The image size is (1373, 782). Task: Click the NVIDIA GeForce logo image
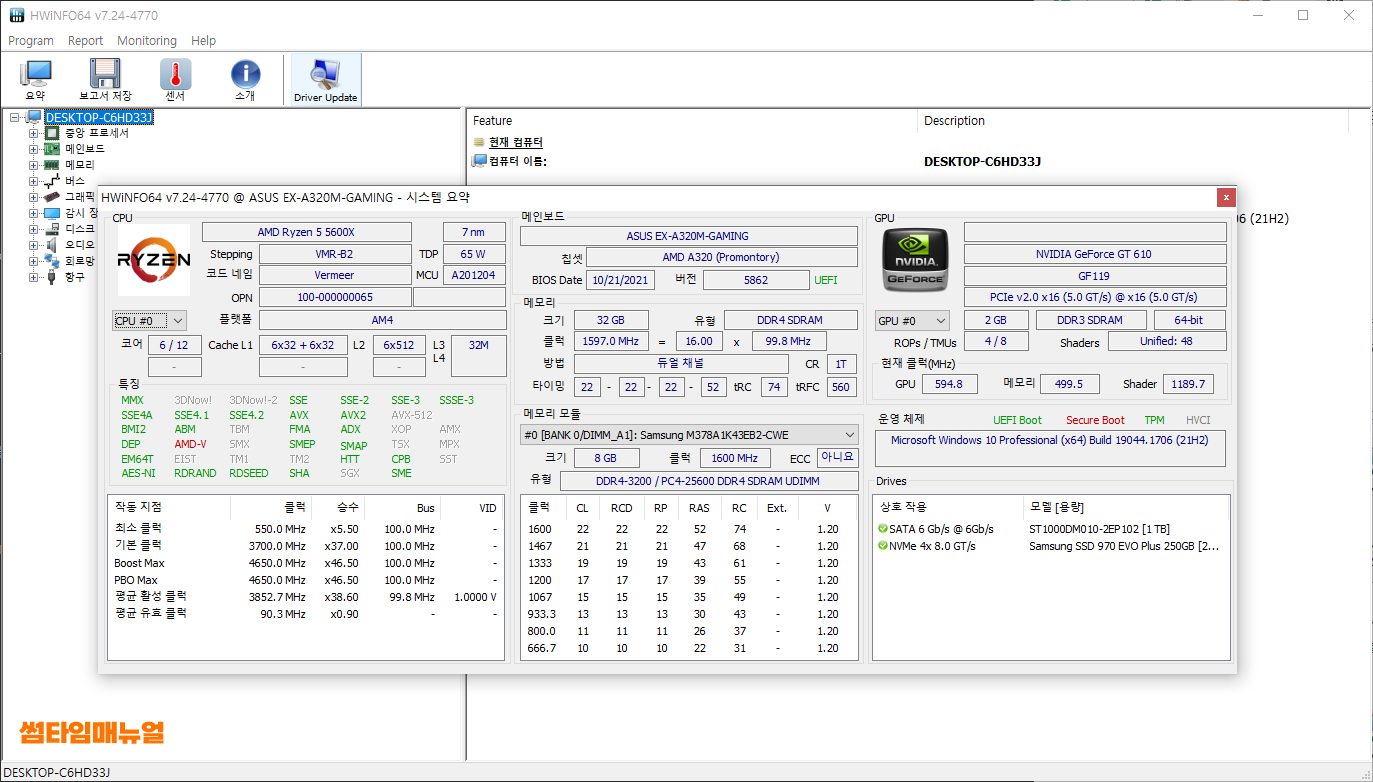tap(917, 261)
